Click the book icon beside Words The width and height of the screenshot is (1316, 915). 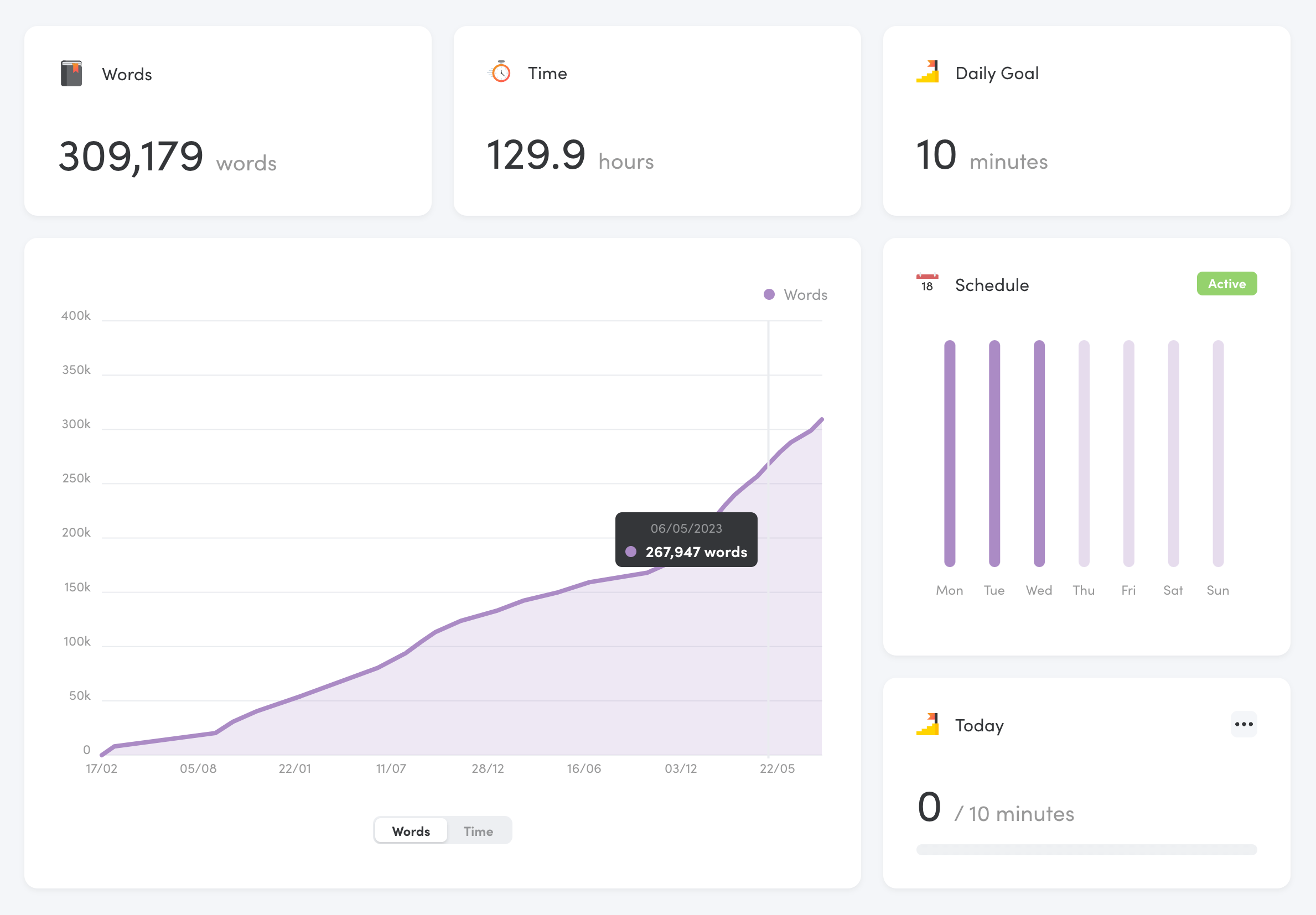[71, 74]
